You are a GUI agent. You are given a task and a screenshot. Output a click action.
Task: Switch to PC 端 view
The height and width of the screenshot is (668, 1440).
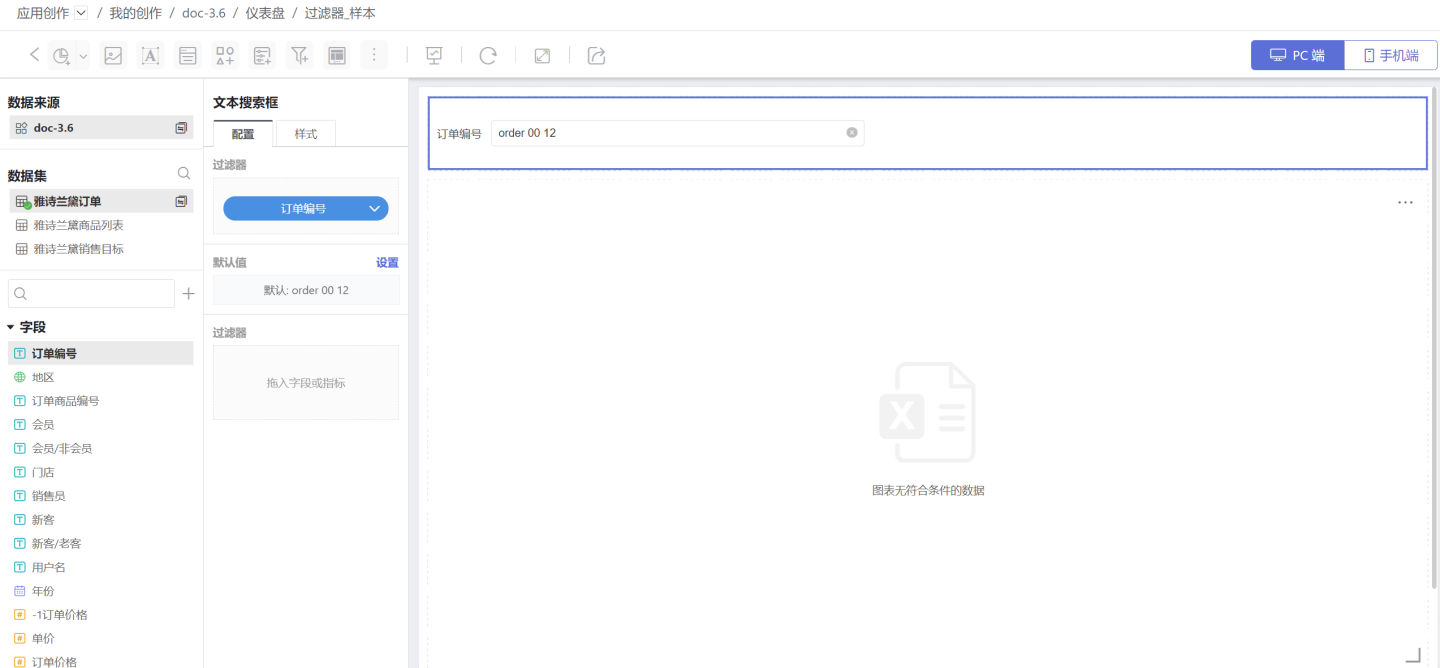1297,55
